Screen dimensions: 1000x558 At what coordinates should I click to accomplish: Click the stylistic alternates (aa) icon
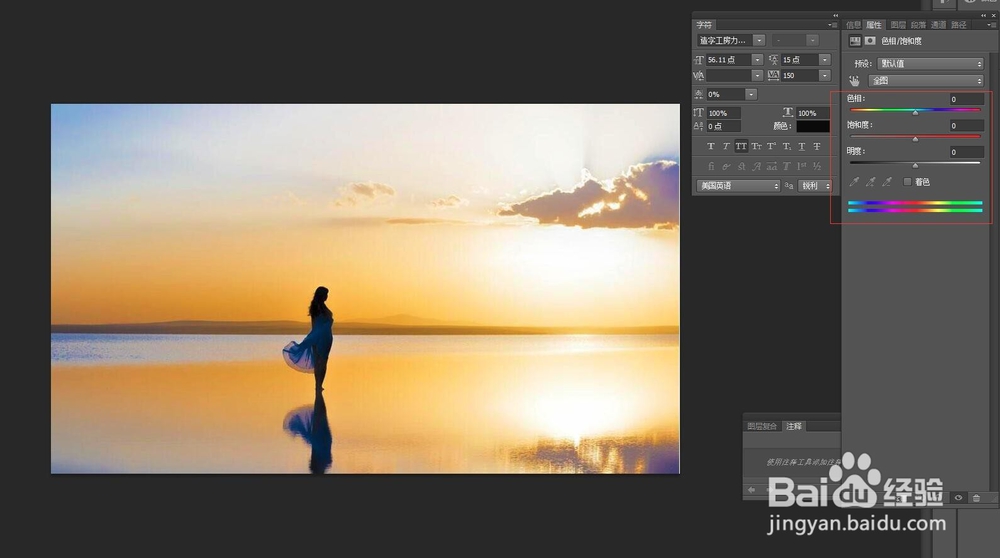point(772,166)
